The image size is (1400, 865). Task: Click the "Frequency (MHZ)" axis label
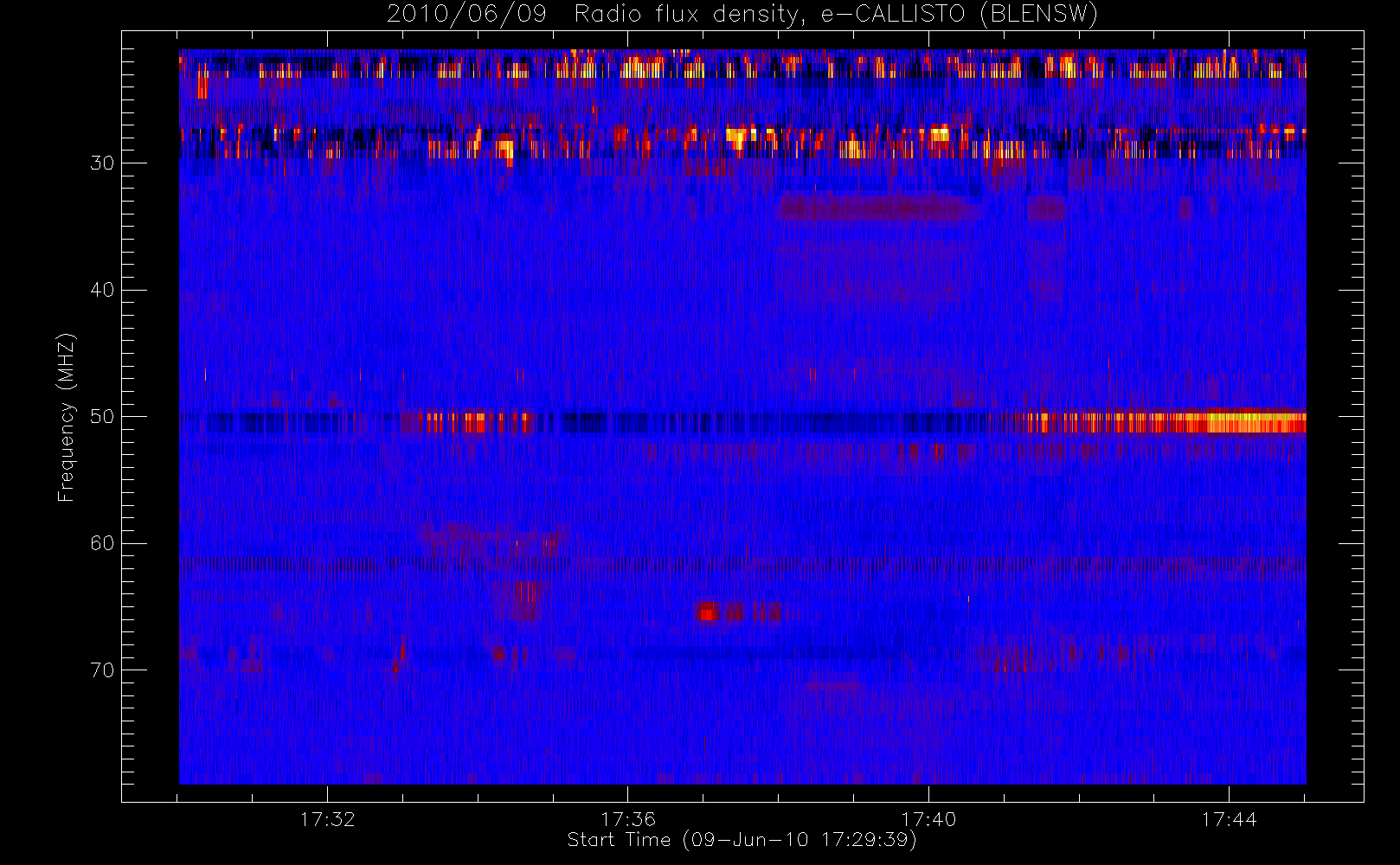pyautogui.click(x=67, y=417)
